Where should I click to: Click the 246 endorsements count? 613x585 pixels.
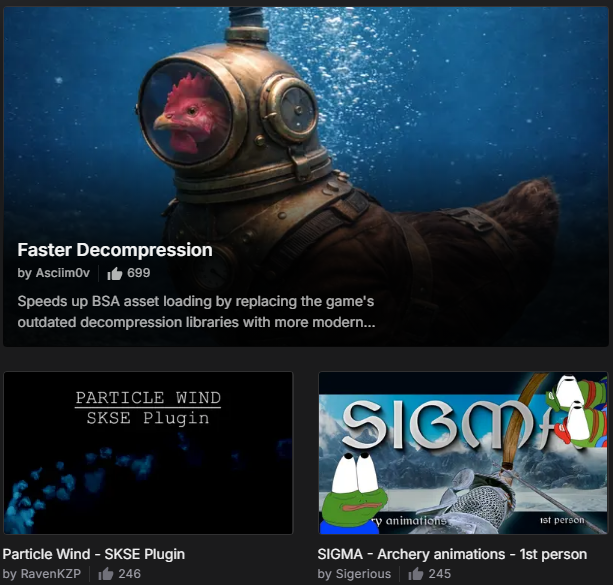click(129, 574)
